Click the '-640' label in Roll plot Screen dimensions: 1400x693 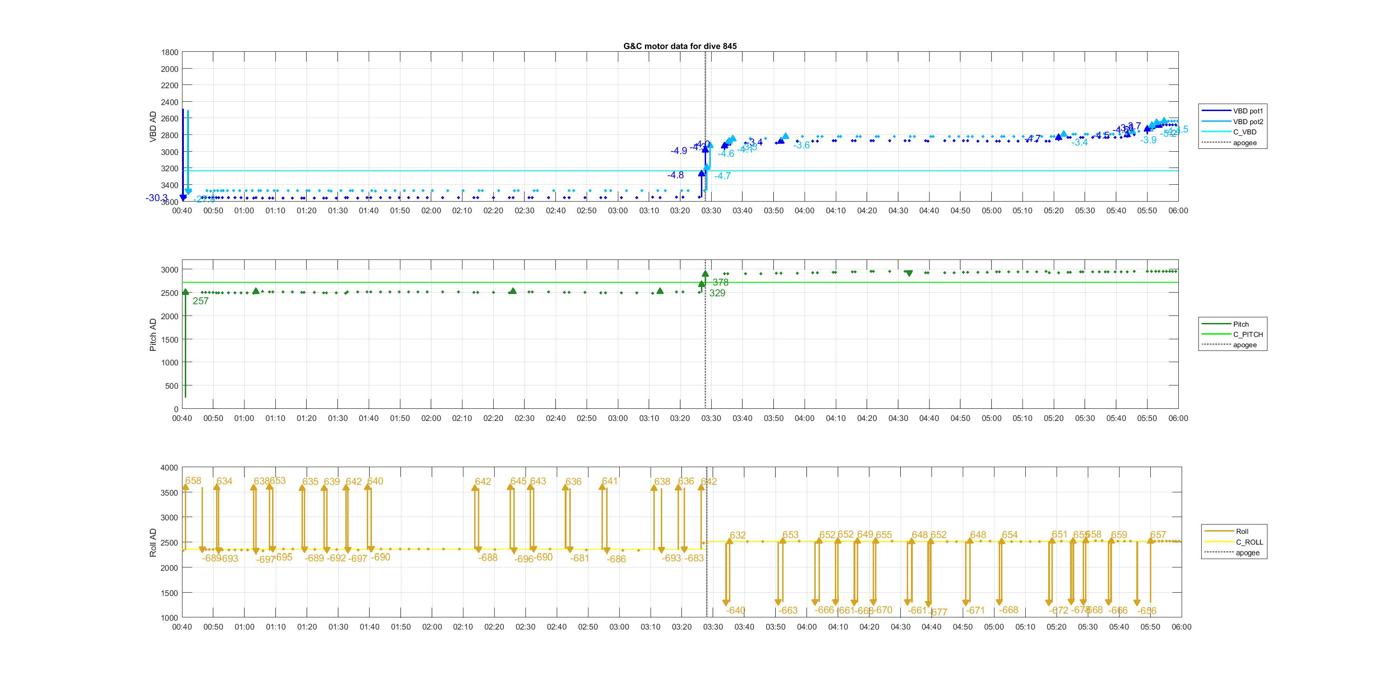click(735, 610)
